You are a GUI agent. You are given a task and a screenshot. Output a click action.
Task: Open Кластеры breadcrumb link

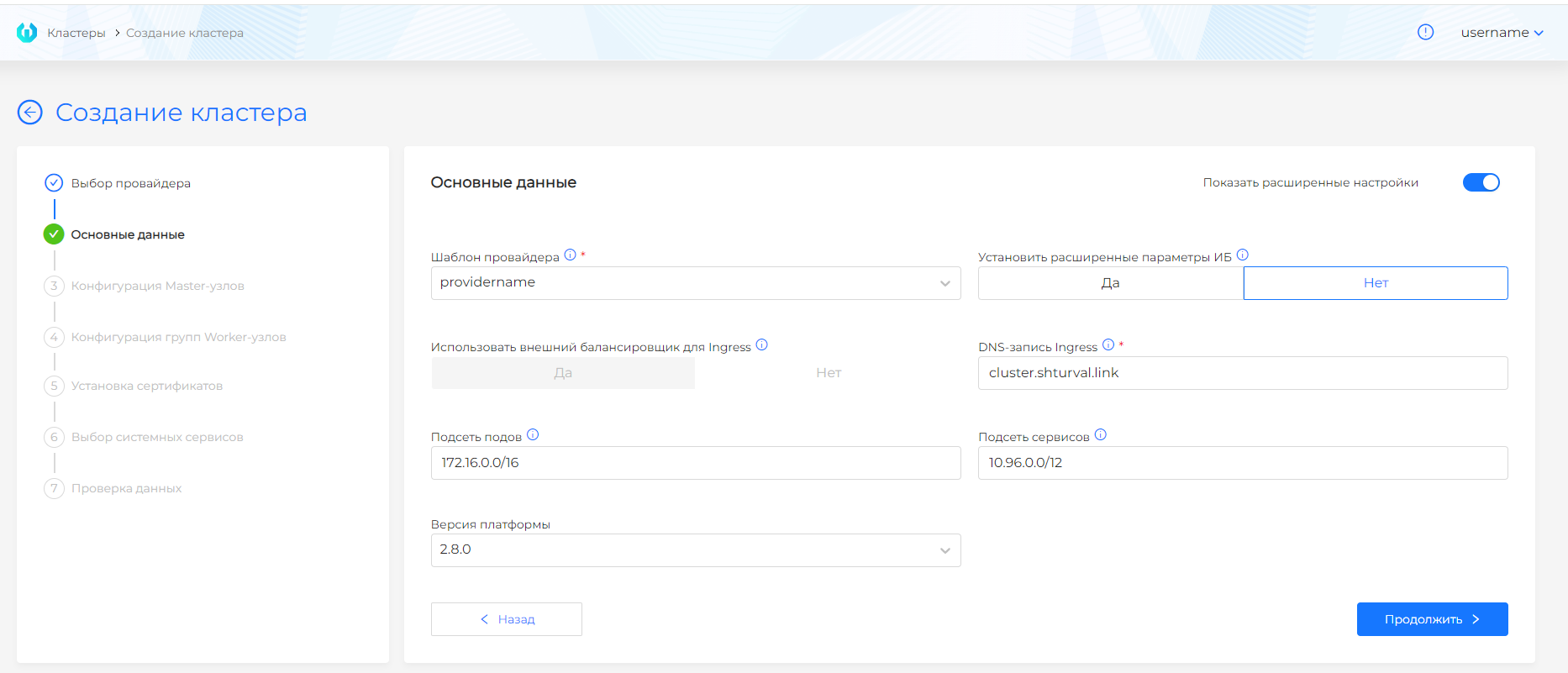coord(76,33)
